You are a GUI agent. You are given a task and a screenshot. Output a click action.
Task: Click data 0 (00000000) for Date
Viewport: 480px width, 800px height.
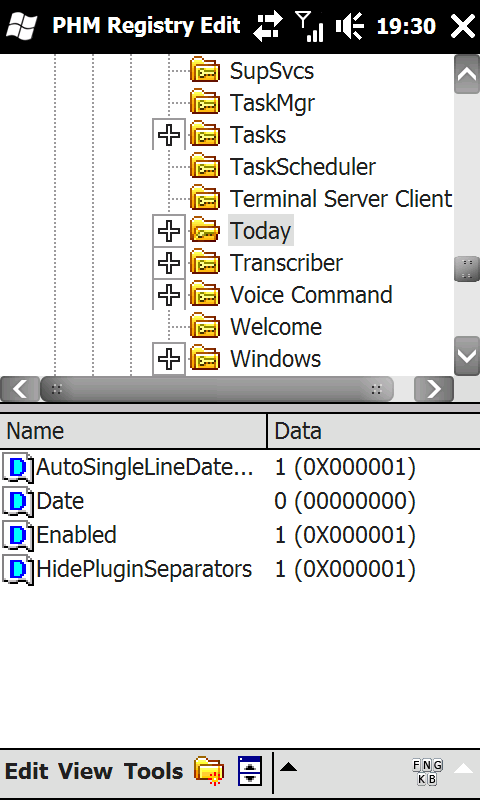pyautogui.click(x=345, y=501)
